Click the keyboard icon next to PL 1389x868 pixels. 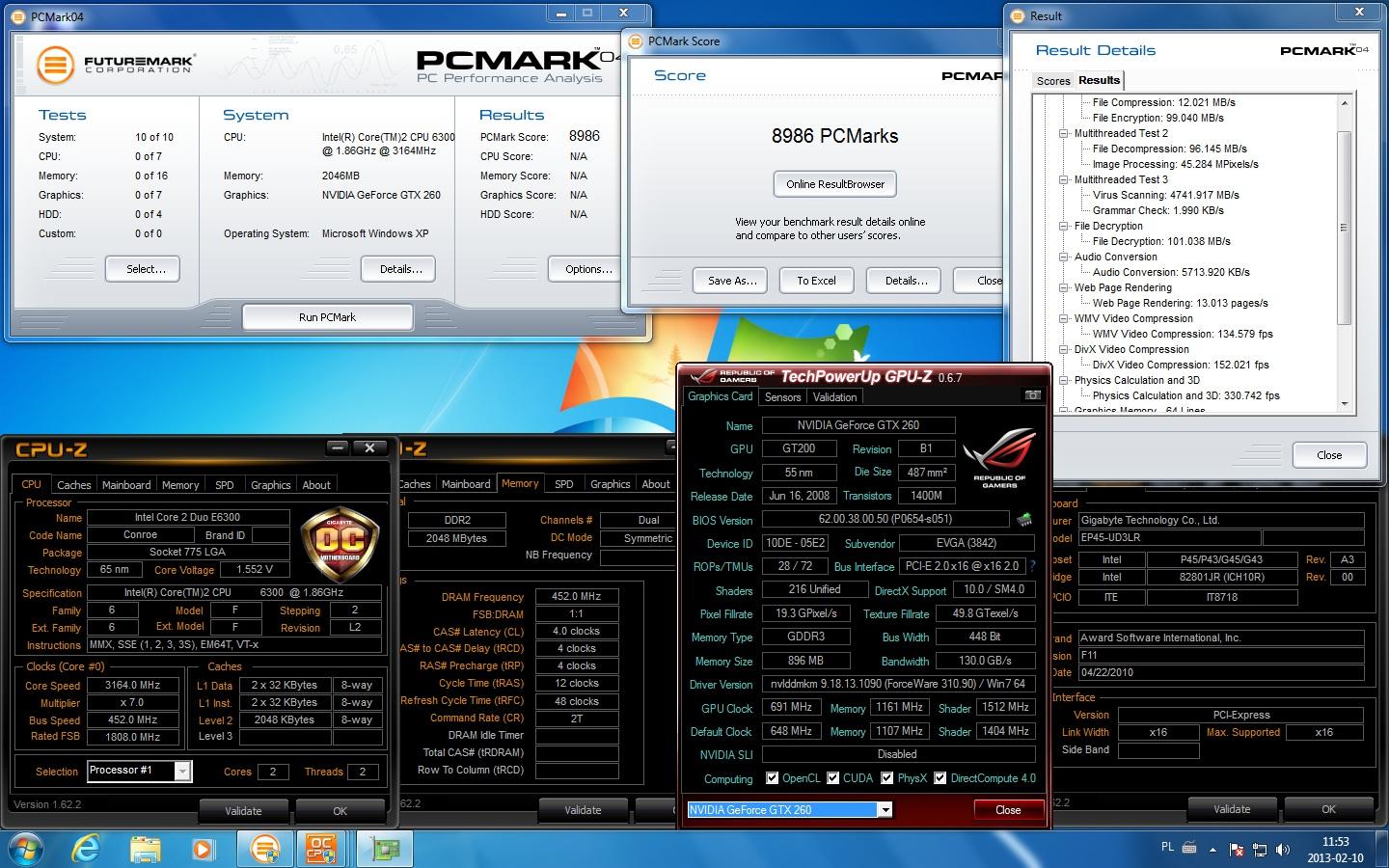pos(1189,849)
